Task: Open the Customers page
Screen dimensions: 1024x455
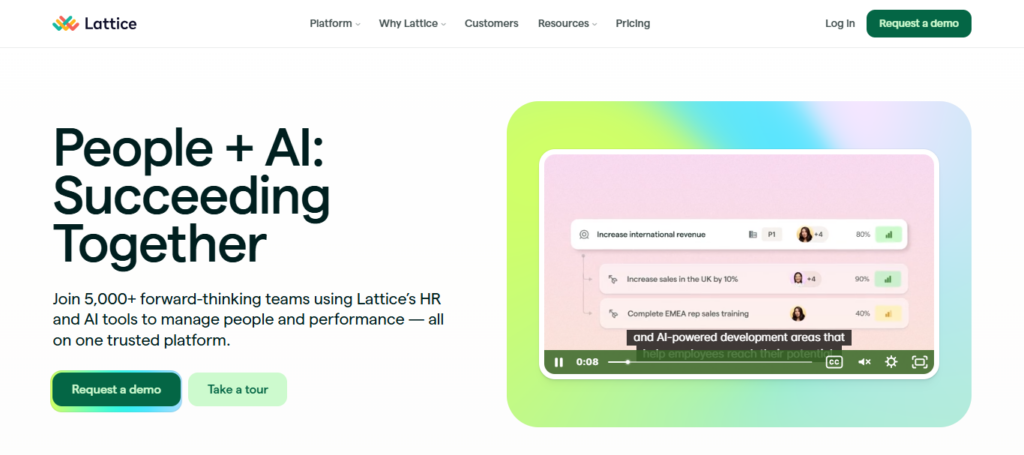Action: pos(492,24)
